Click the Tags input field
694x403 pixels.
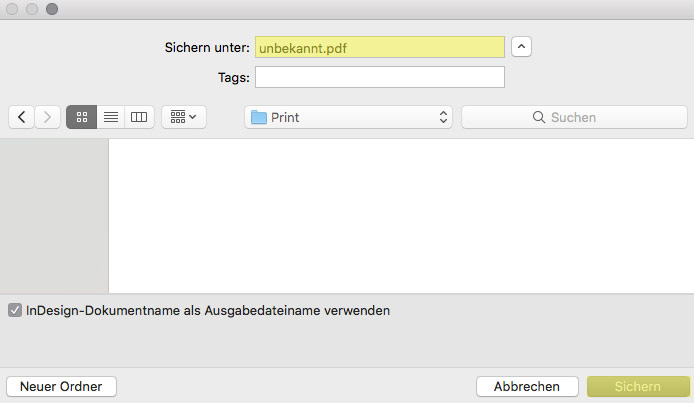[x=380, y=77]
